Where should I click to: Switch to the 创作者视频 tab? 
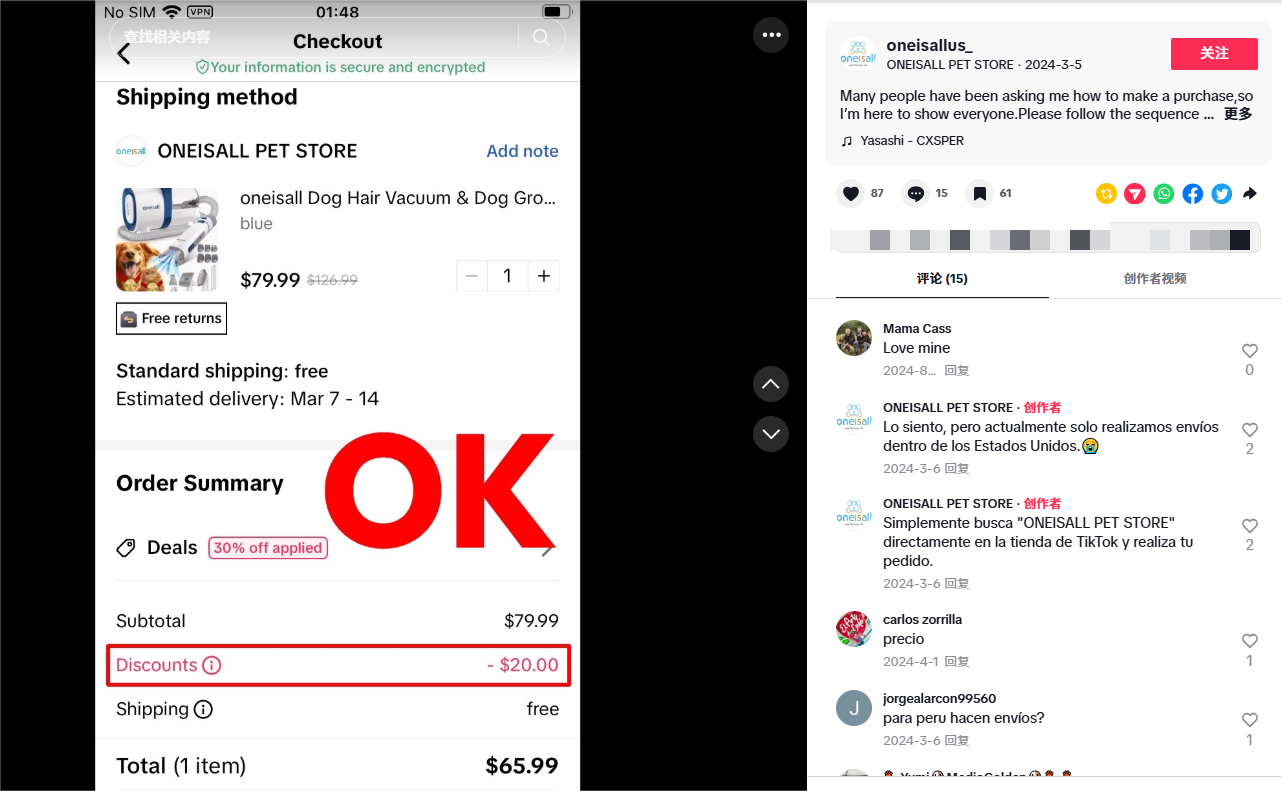[x=1155, y=279]
